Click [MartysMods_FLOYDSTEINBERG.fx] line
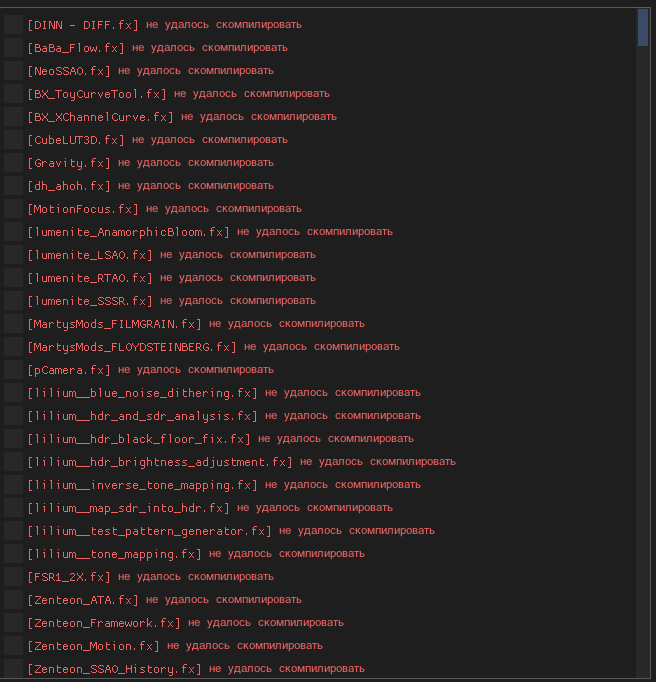 213,348
